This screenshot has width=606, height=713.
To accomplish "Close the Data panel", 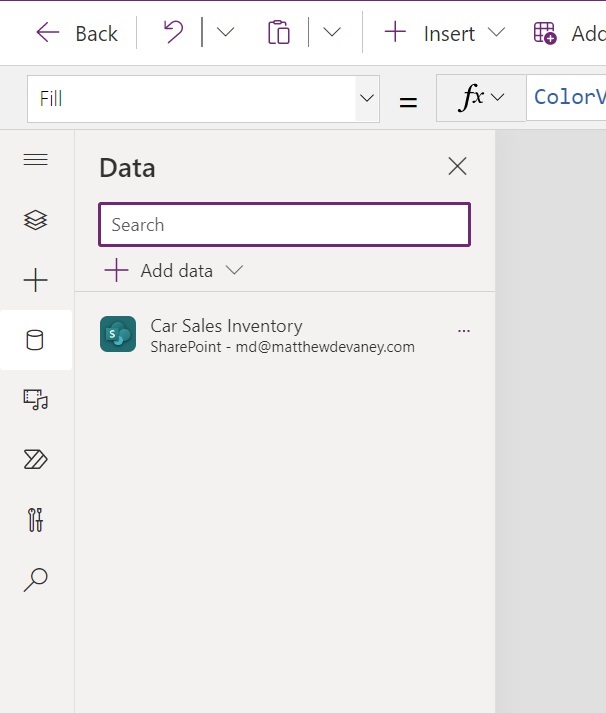I will pos(457,167).
